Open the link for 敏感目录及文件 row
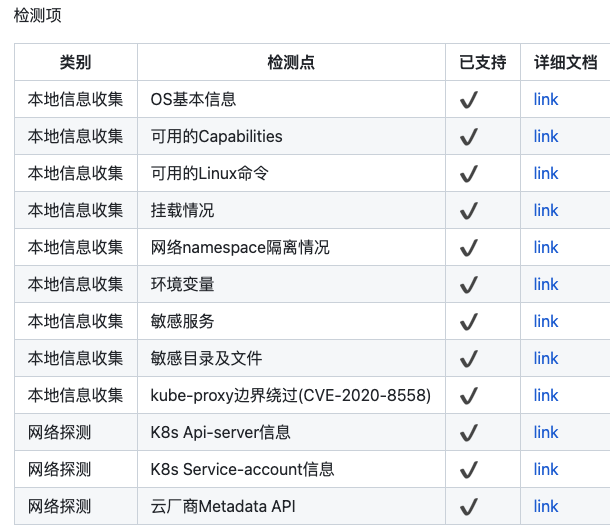The image size is (610, 528). (x=545, y=358)
